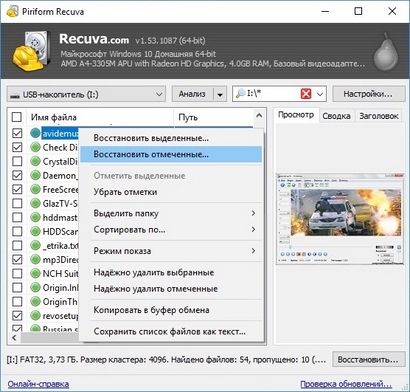Switch to the Заголовок tab
The image size is (410, 392).
[x=379, y=116]
